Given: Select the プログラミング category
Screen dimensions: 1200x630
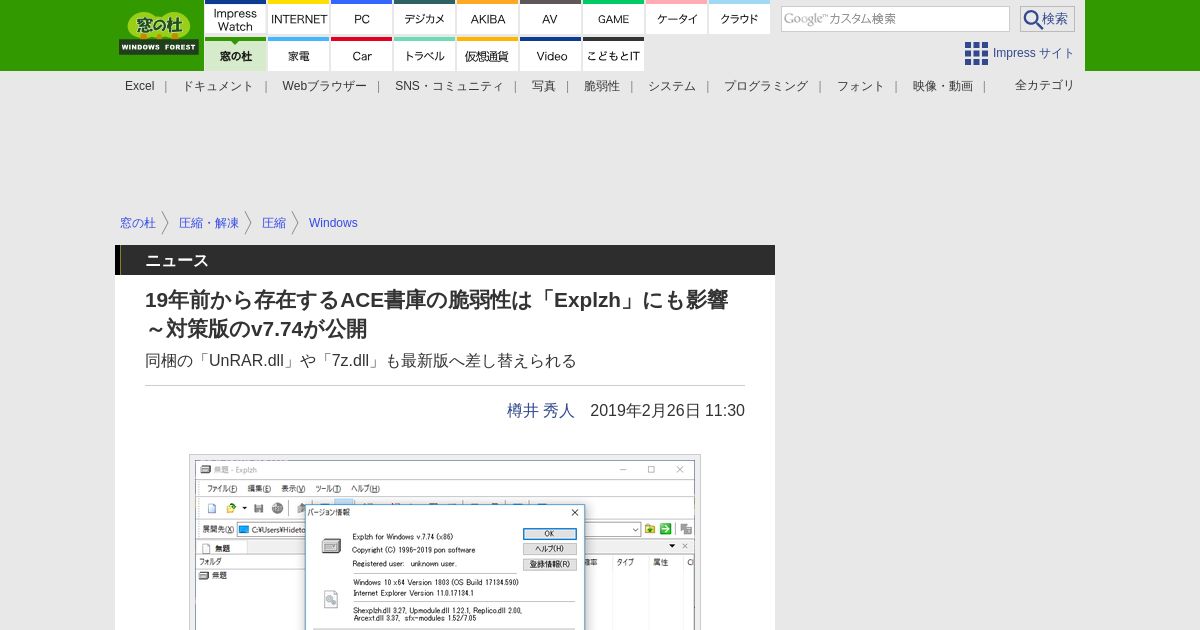Looking at the screenshot, I should point(765,86).
